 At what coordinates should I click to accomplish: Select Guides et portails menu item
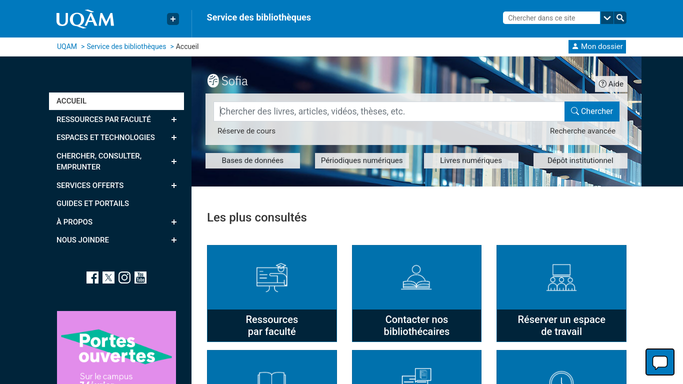pyautogui.click(x=93, y=203)
